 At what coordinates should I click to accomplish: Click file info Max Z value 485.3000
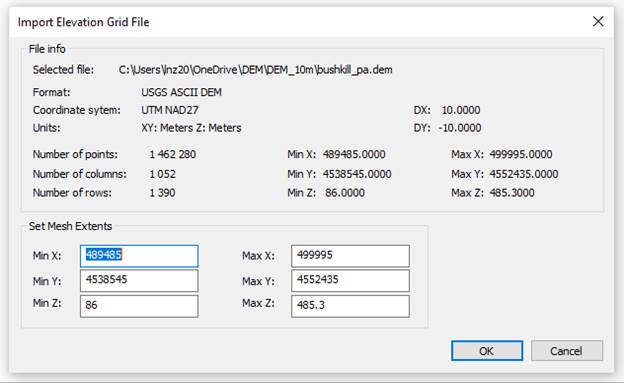[x=512, y=193]
